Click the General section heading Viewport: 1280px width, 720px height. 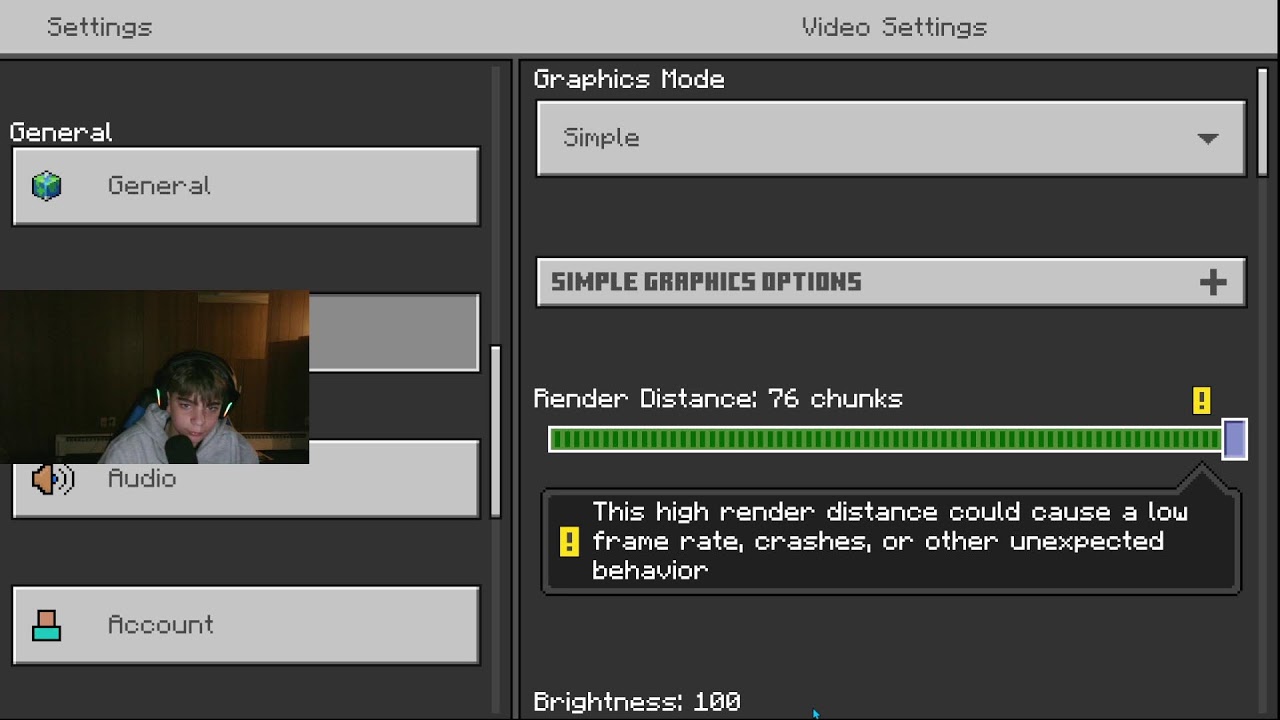[x=61, y=132]
